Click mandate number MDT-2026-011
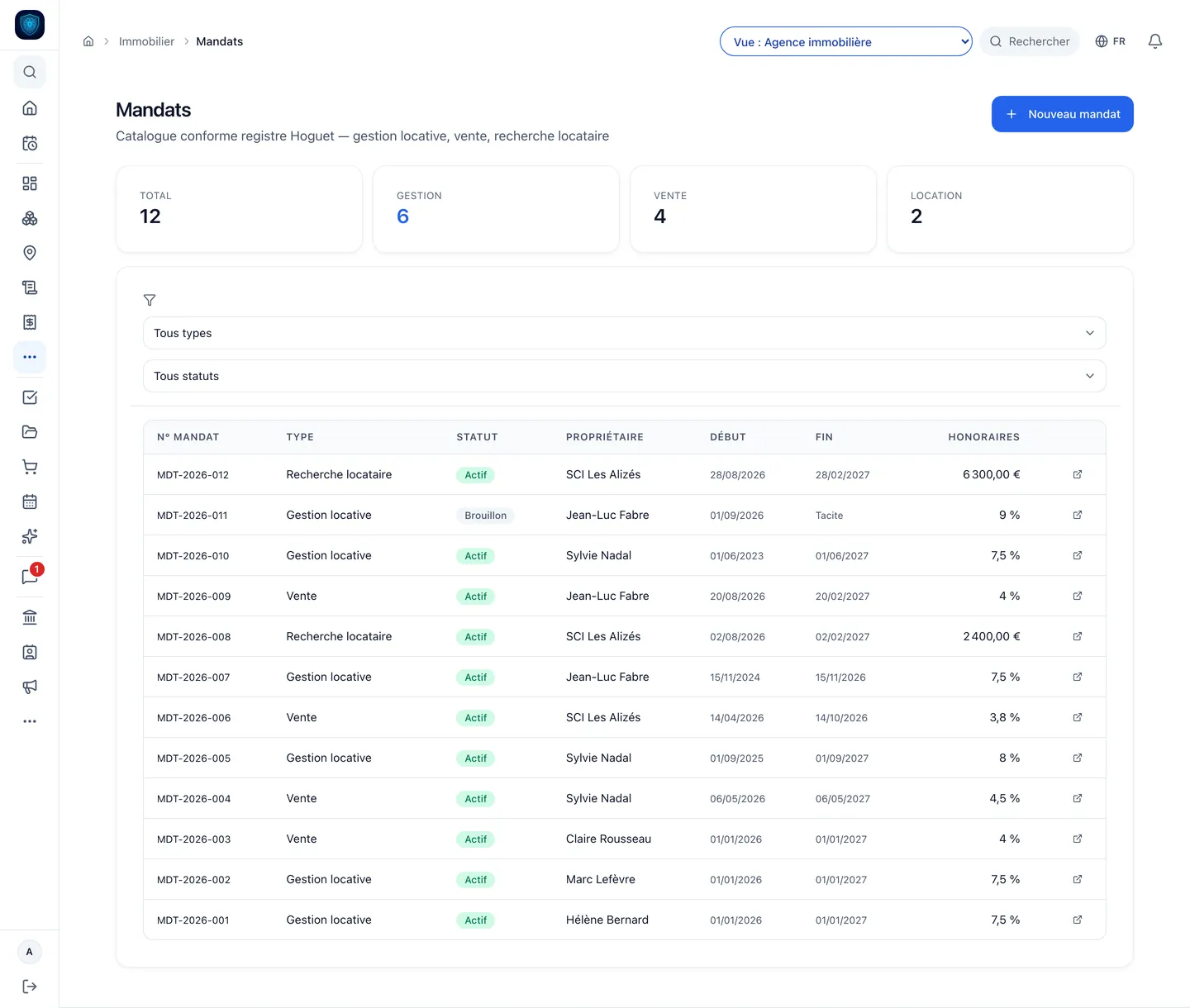The width and height of the screenshot is (1190, 1008). 193,516
